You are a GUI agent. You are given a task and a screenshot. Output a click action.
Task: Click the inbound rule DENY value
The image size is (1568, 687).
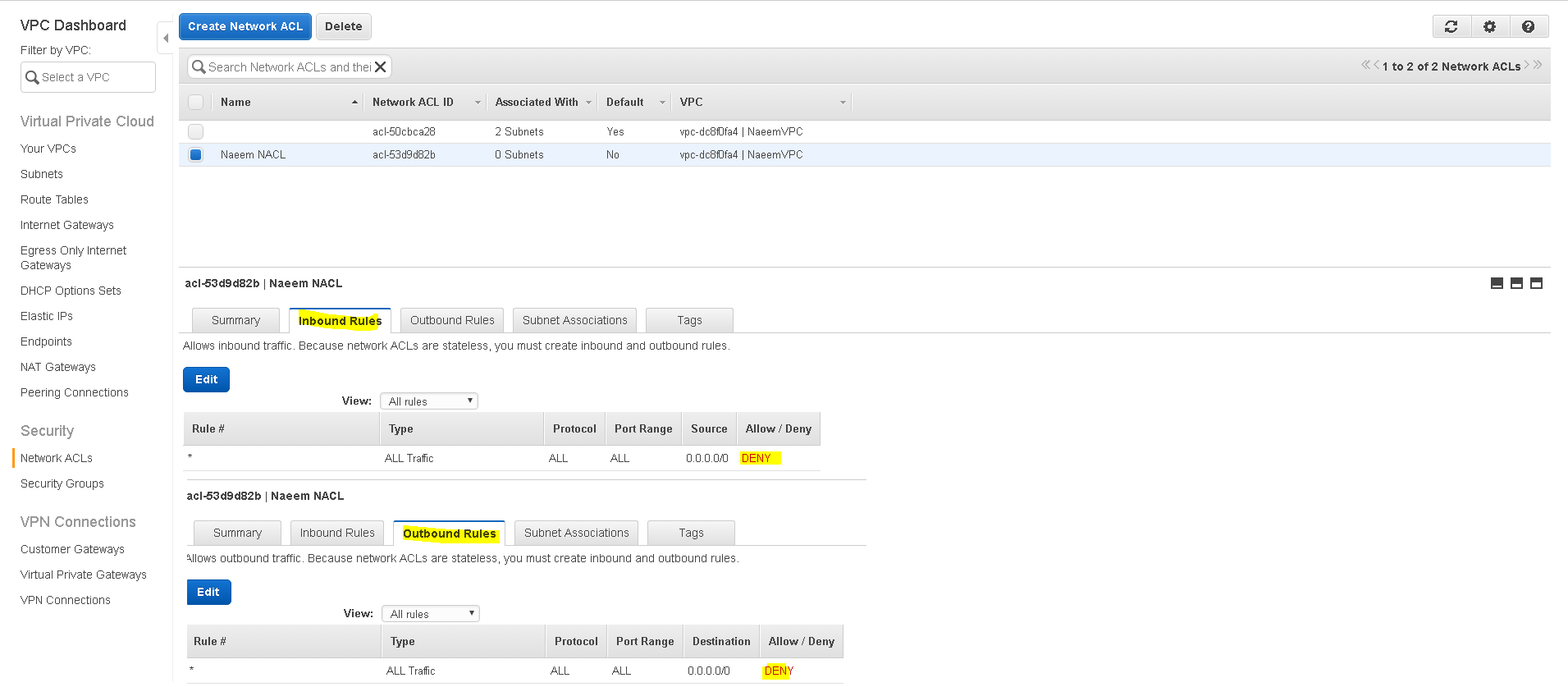[756, 458]
